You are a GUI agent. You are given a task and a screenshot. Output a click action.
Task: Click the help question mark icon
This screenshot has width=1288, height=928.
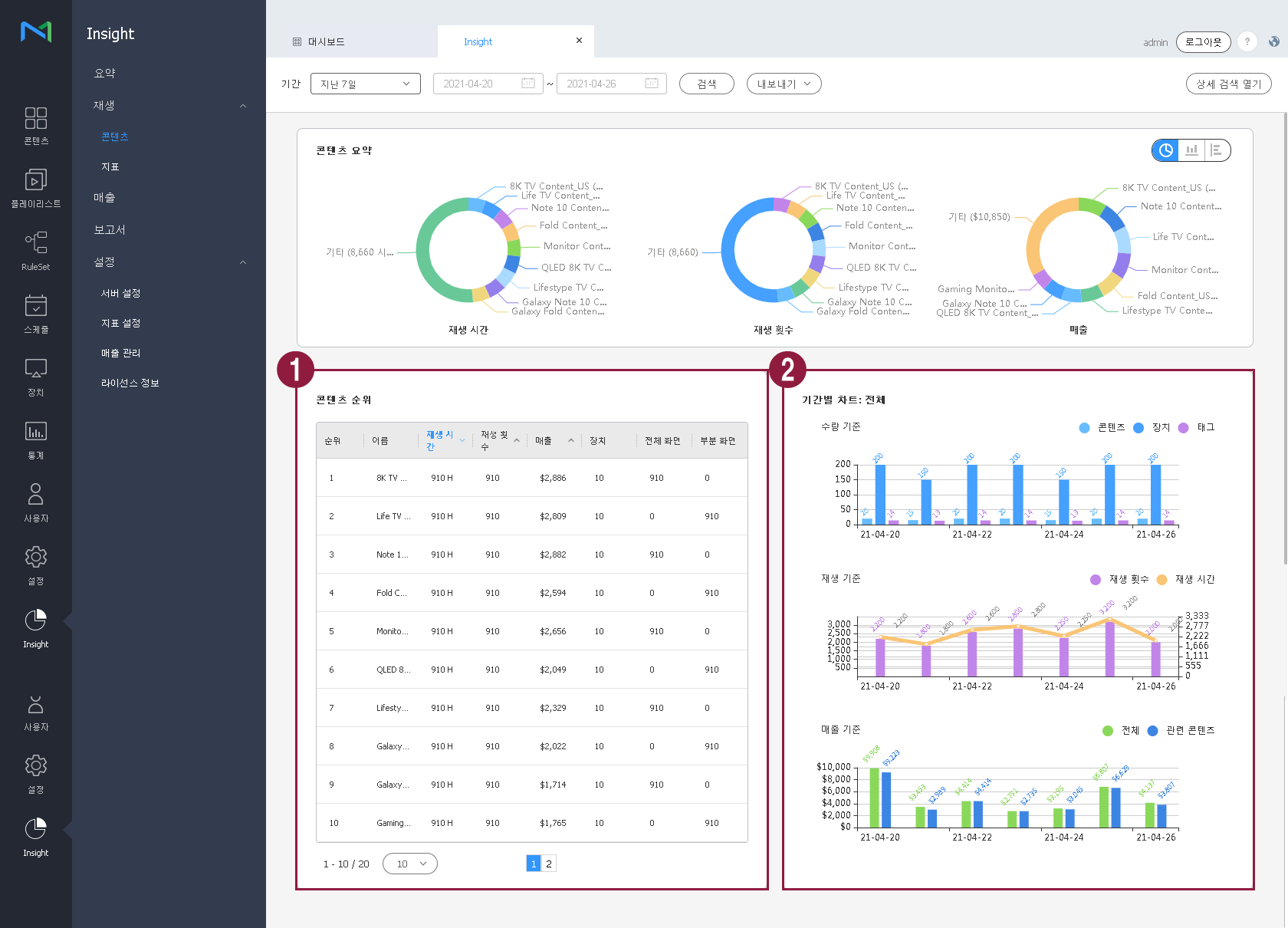[x=1247, y=42]
